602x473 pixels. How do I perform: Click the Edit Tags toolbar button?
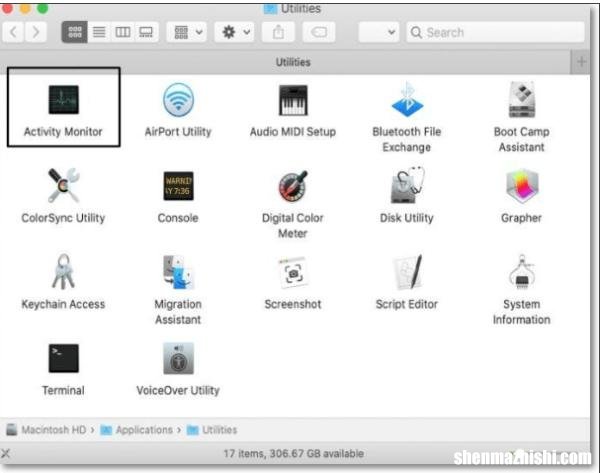point(319,32)
